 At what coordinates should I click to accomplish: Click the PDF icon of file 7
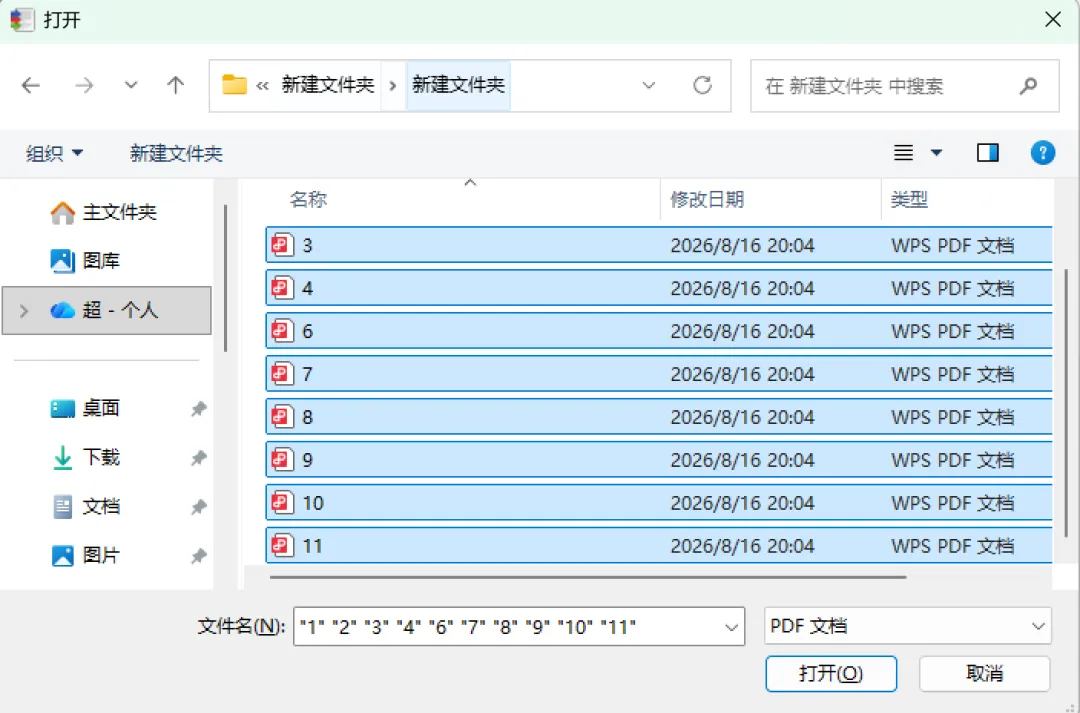click(x=282, y=373)
